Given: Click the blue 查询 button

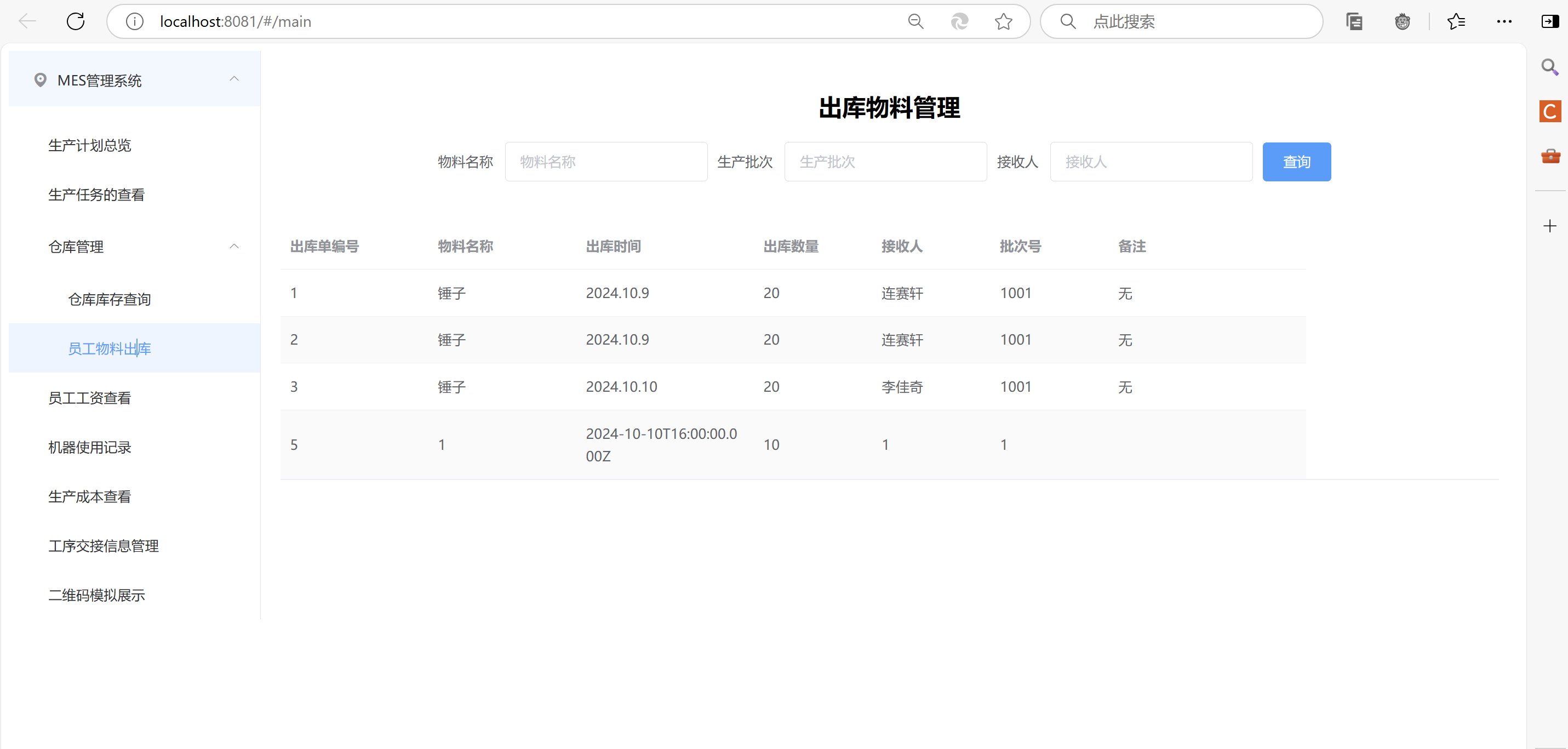Looking at the screenshot, I should pyautogui.click(x=1296, y=162).
